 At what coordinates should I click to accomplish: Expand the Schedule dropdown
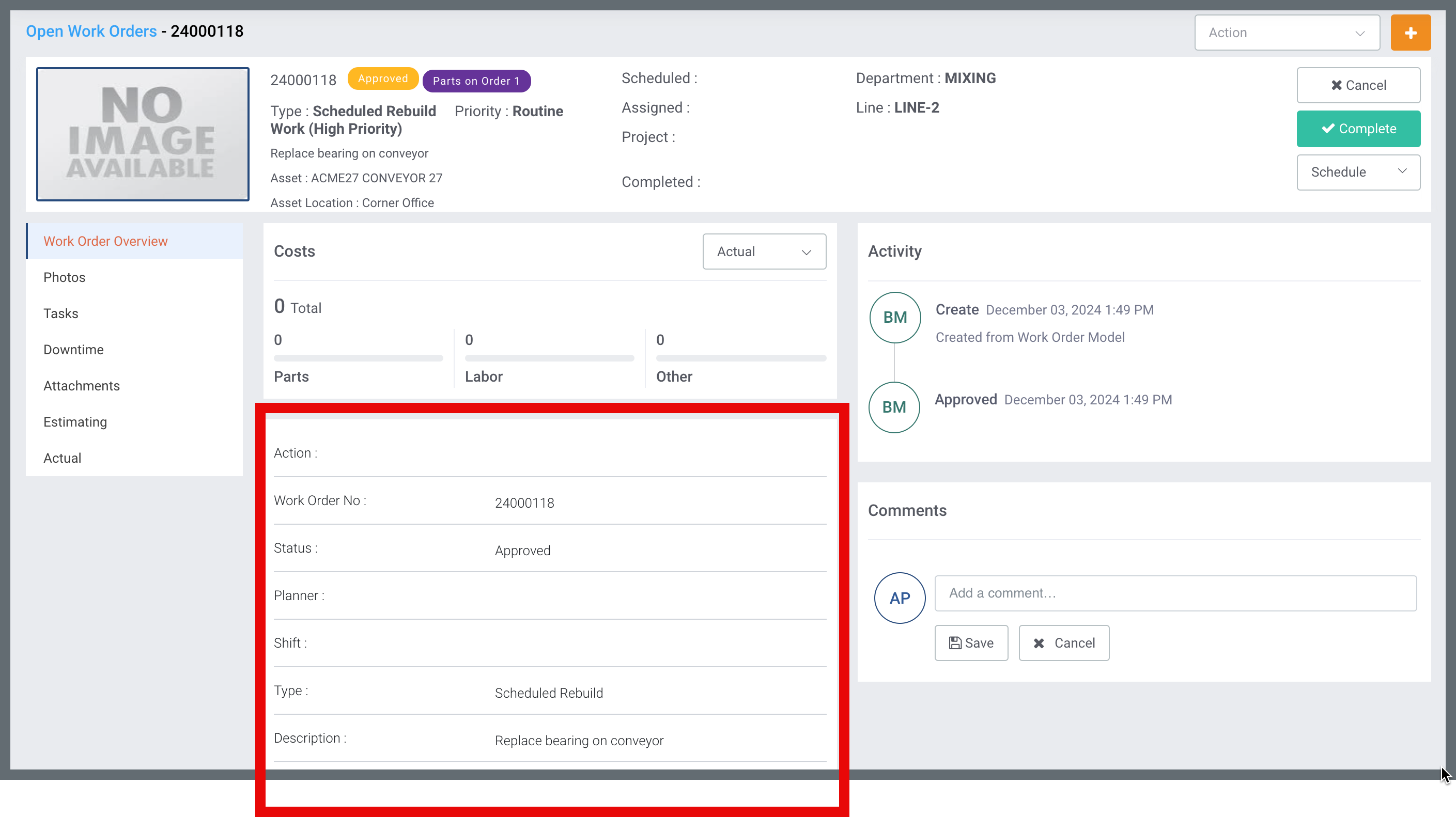pos(1358,172)
